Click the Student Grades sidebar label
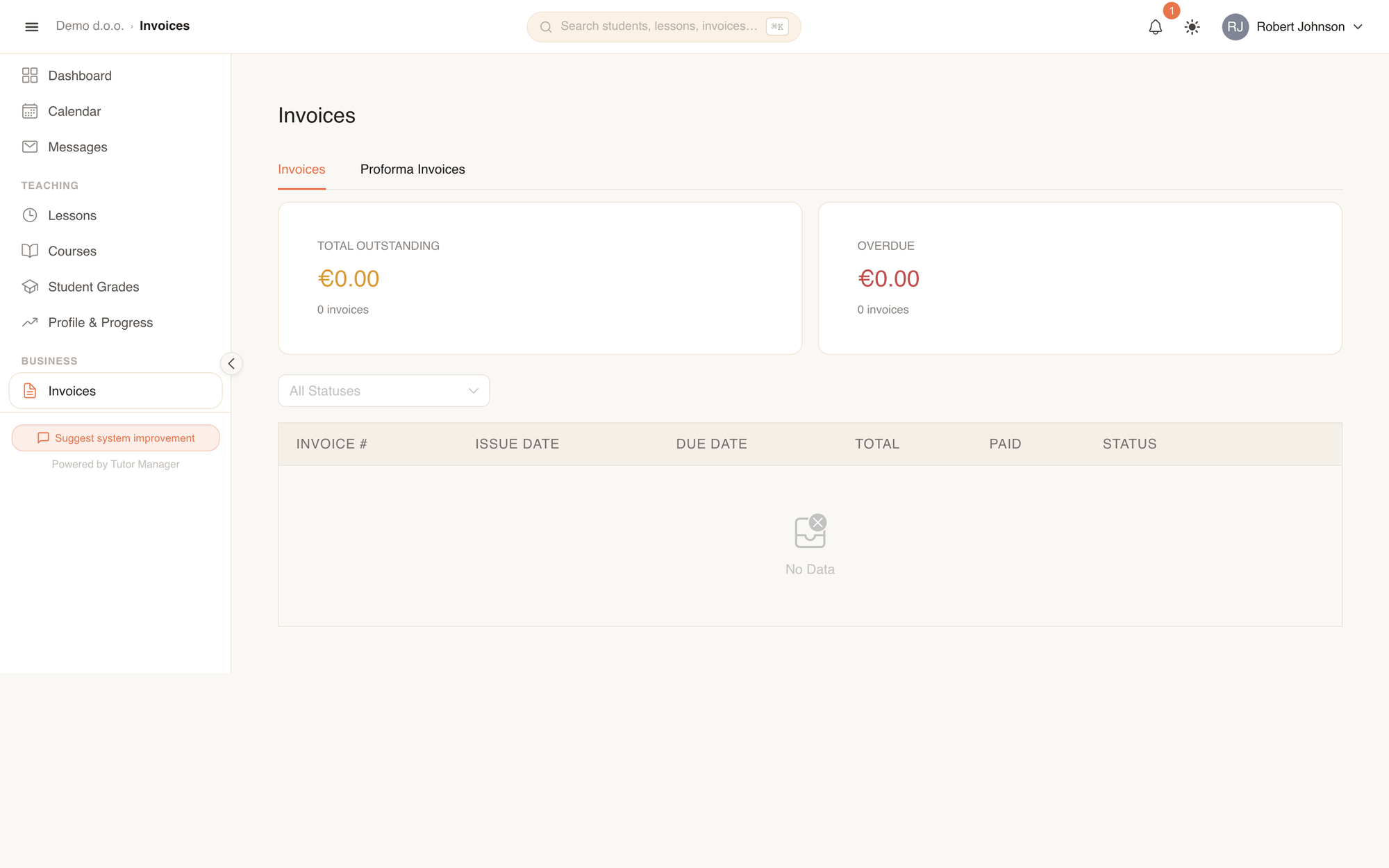 [x=94, y=287]
